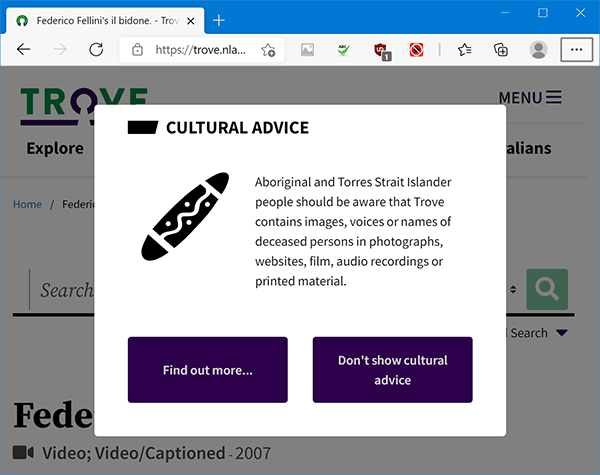Open the Collections icon
Viewport: 600px width, 475px height.
point(501,50)
